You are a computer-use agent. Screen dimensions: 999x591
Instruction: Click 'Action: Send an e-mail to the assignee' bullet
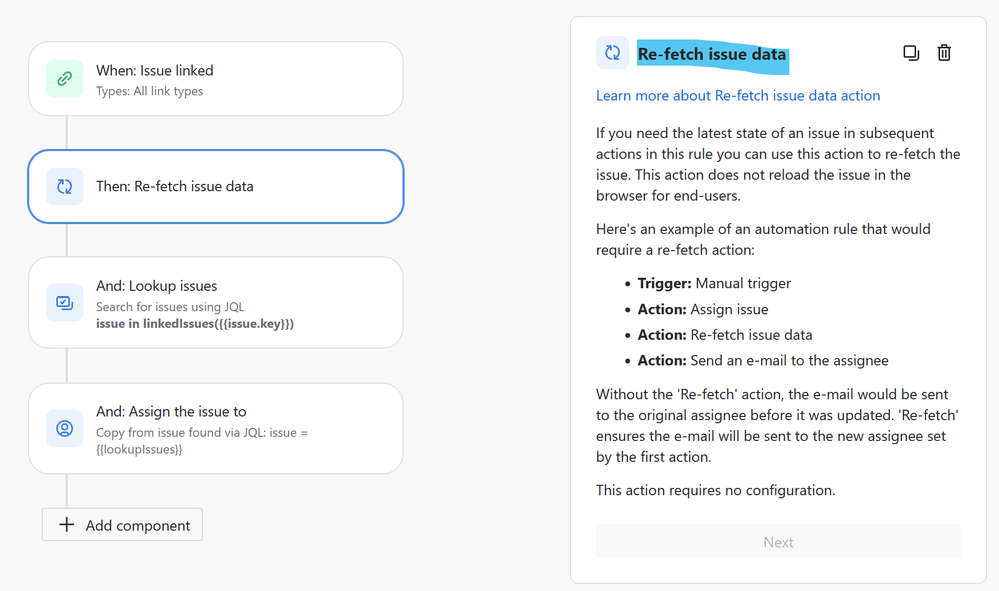coord(763,360)
